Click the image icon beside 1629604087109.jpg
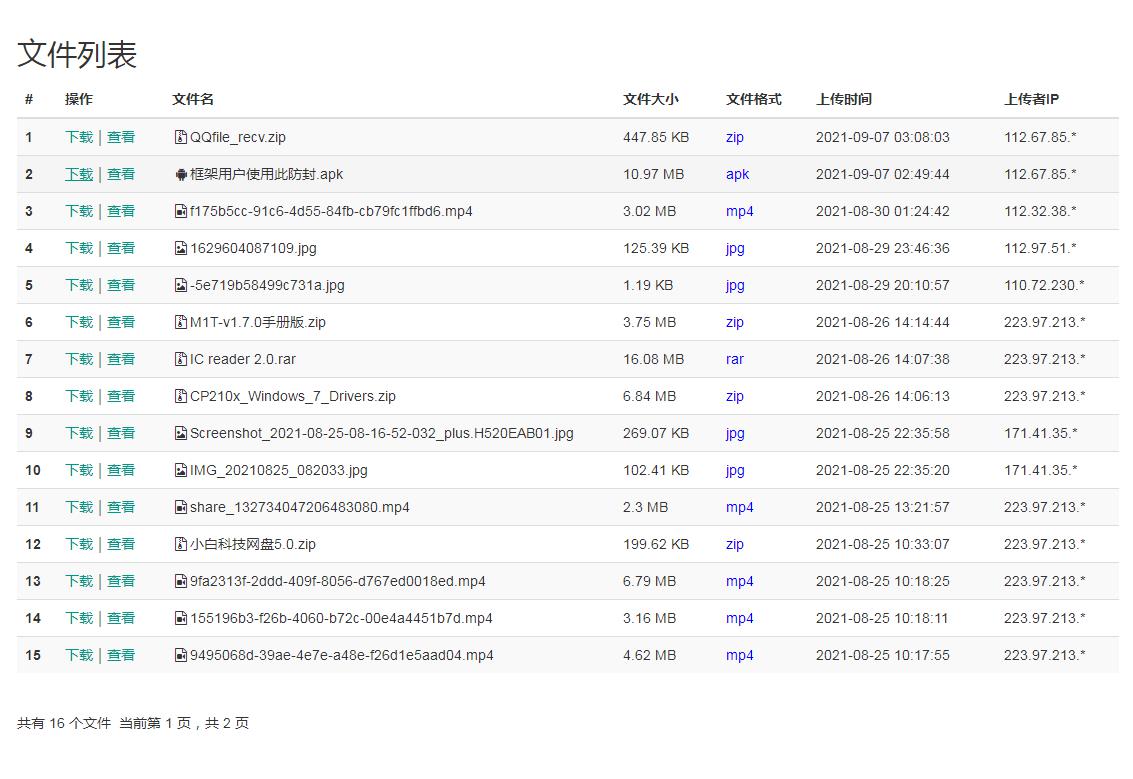1133x779 pixels. pyautogui.click(x=181, y=248)
